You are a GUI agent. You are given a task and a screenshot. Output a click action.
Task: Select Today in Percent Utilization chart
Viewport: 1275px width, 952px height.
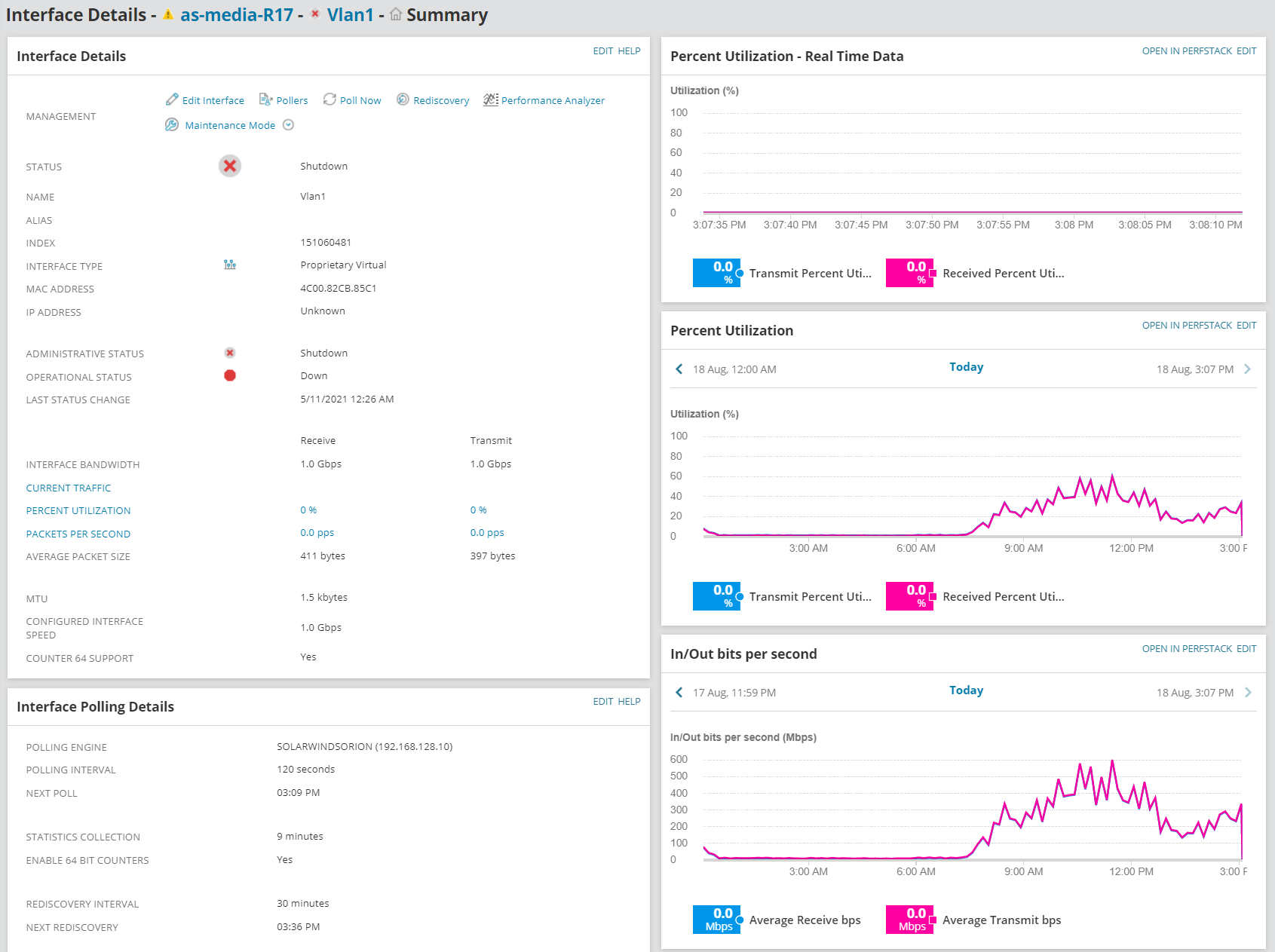point(966,367)
